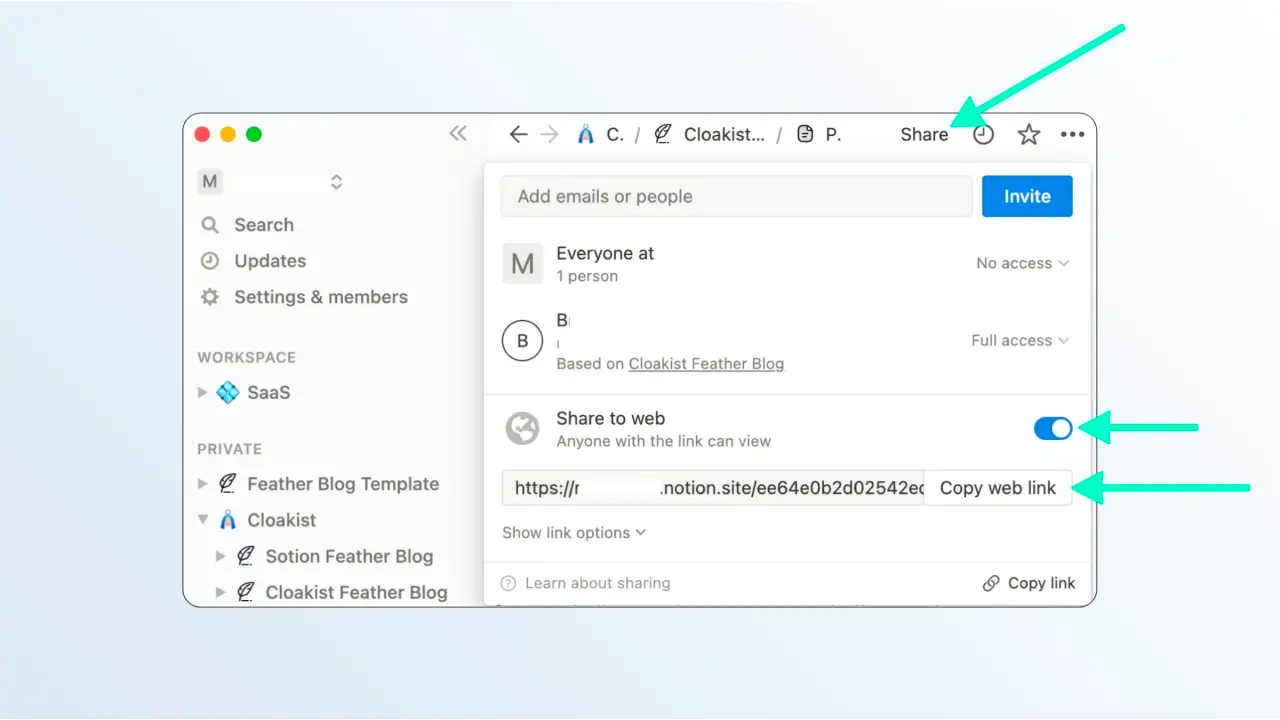This screenshot has width=1280, height=720.
Task: Click the back navigation arrow
Action: click(518, 133)
